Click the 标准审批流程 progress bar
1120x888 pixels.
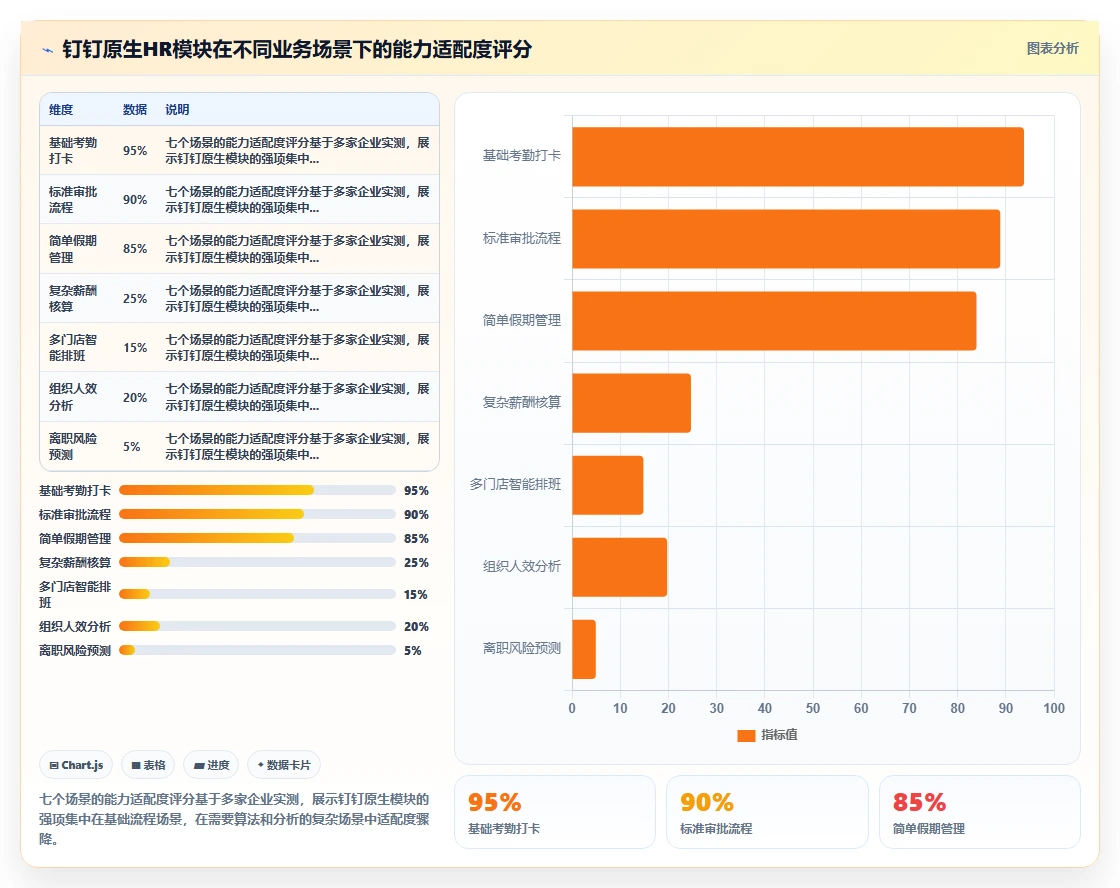pyautogui.click(x=257, y=514)
